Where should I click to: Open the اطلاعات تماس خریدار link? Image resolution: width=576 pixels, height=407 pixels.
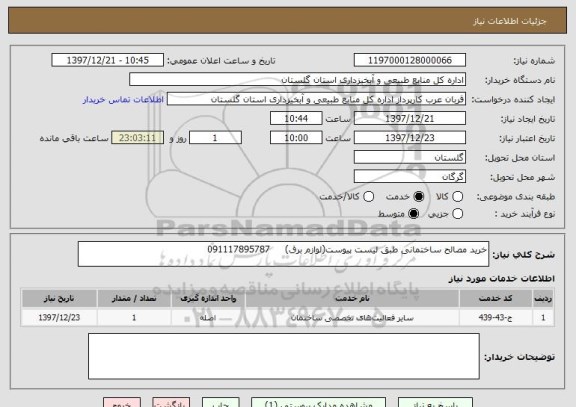(x=123, y=100)
